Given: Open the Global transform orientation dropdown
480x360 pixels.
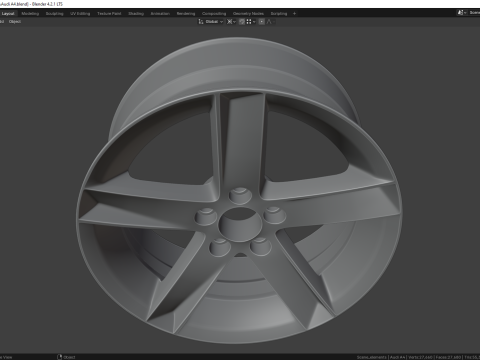Looking at the screenshot, I should [211, 22].
